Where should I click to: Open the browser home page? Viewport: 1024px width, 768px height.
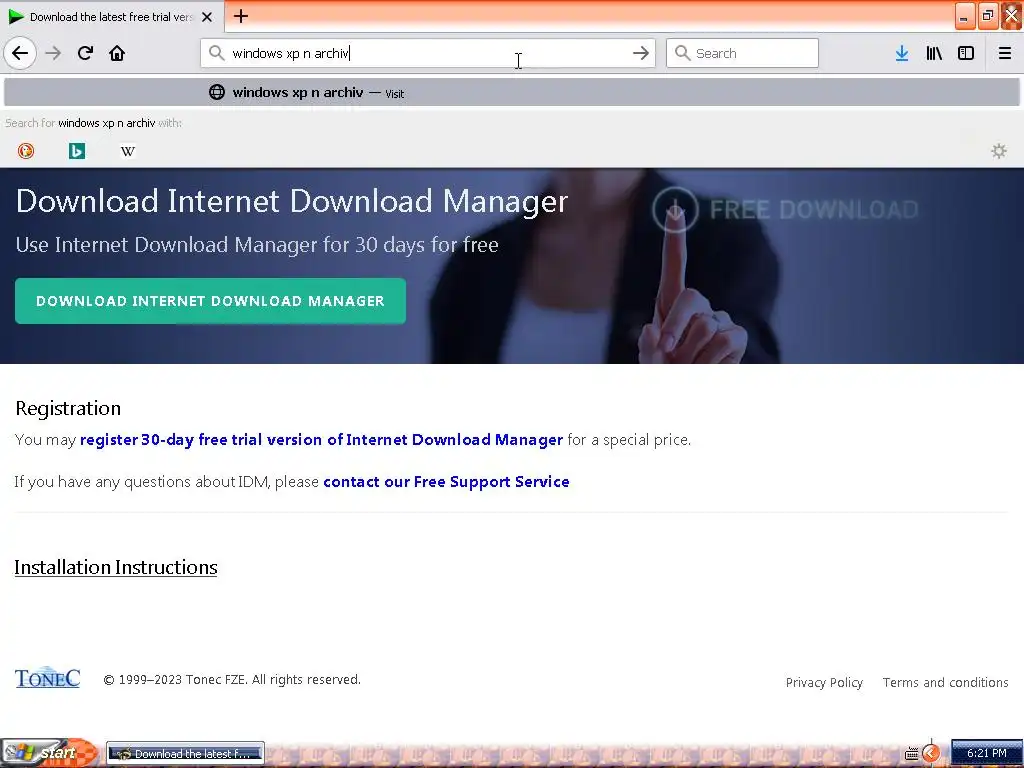coord(117,53)
